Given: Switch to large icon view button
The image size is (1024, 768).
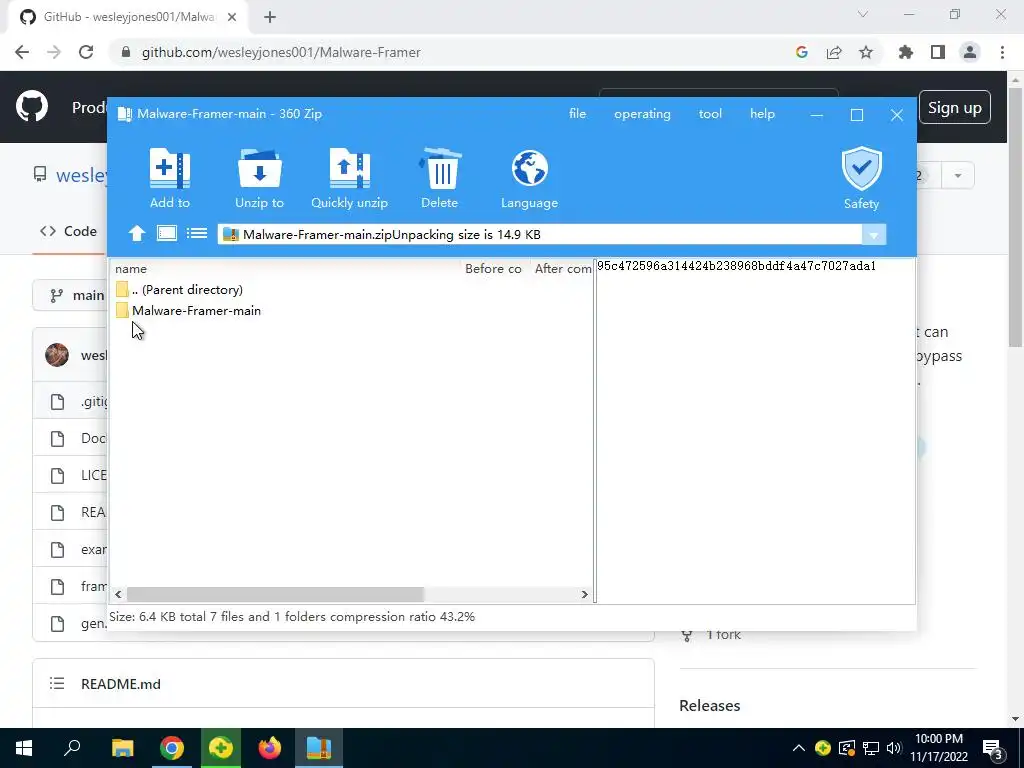Looking at the screenshot, I should coord(167,233).
